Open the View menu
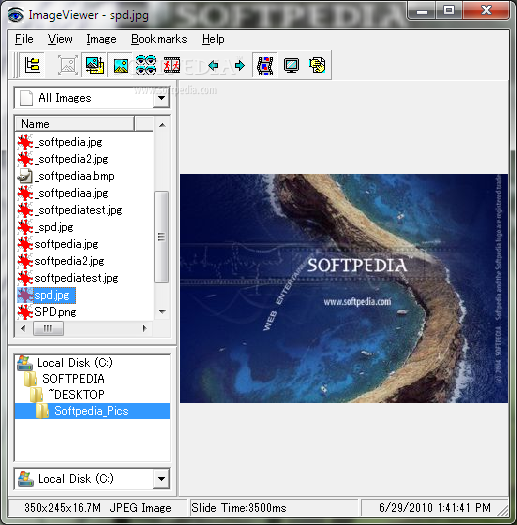The height and width of the screenshot is (525, 517). tap(60, 39)
